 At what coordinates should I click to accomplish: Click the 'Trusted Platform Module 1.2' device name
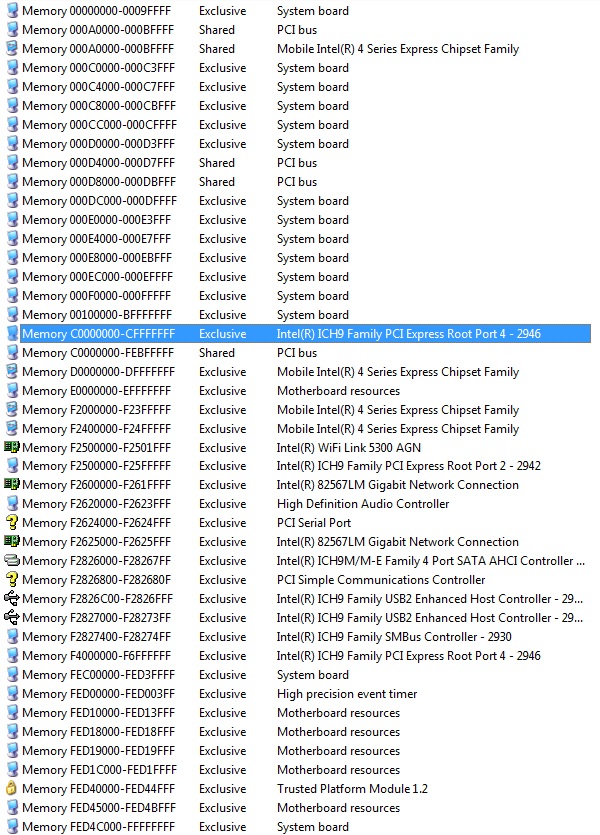(x=352, y=789)
